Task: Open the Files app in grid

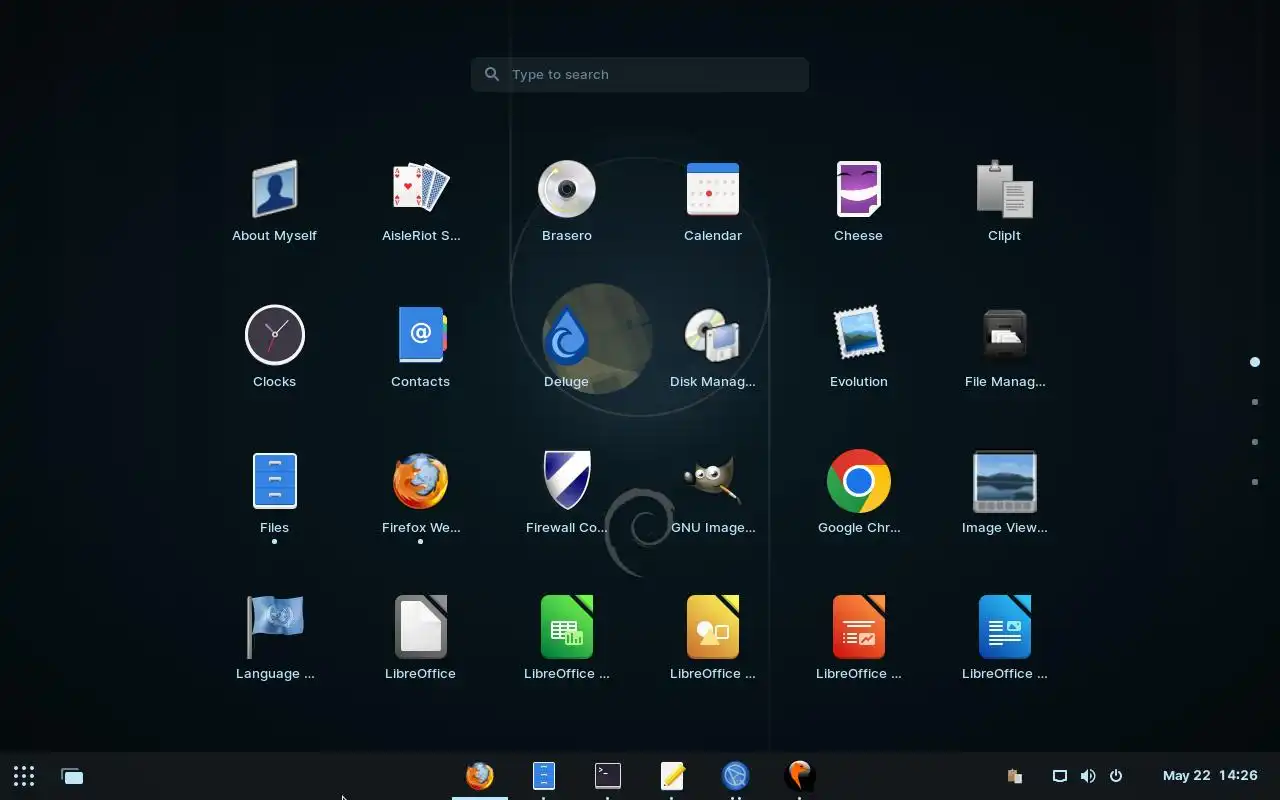Action: pyautogui.click(x=274, y=493)
